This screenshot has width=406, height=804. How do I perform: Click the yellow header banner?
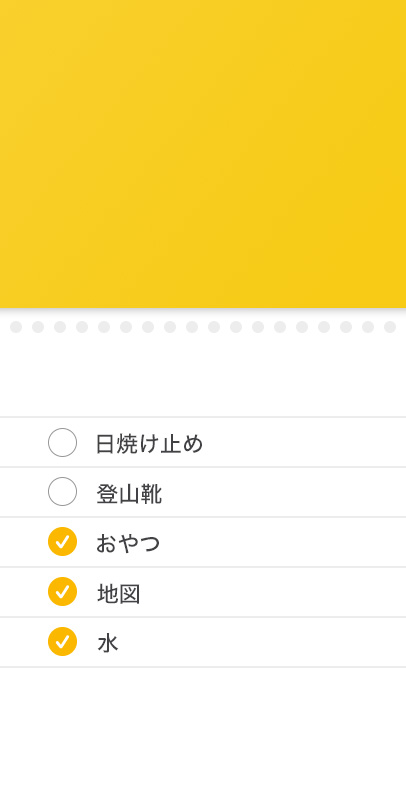pyautogui.click(x=203, y=154)
